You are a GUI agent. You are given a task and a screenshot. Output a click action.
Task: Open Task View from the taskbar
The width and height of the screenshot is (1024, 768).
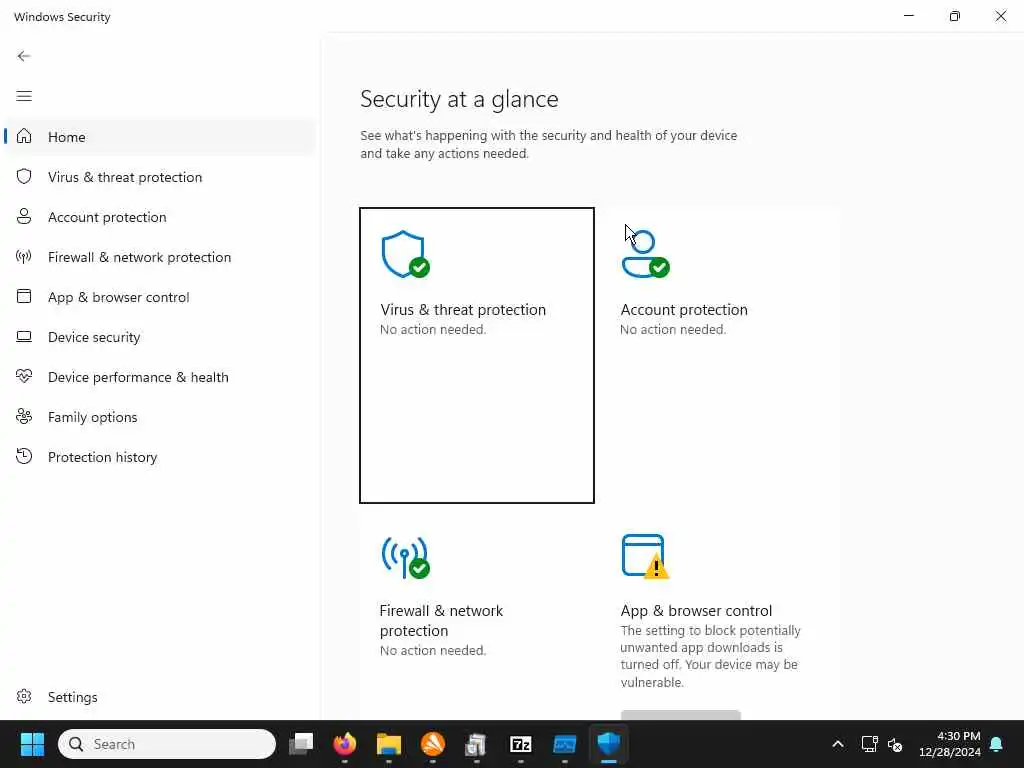click(x=301, y=744)
